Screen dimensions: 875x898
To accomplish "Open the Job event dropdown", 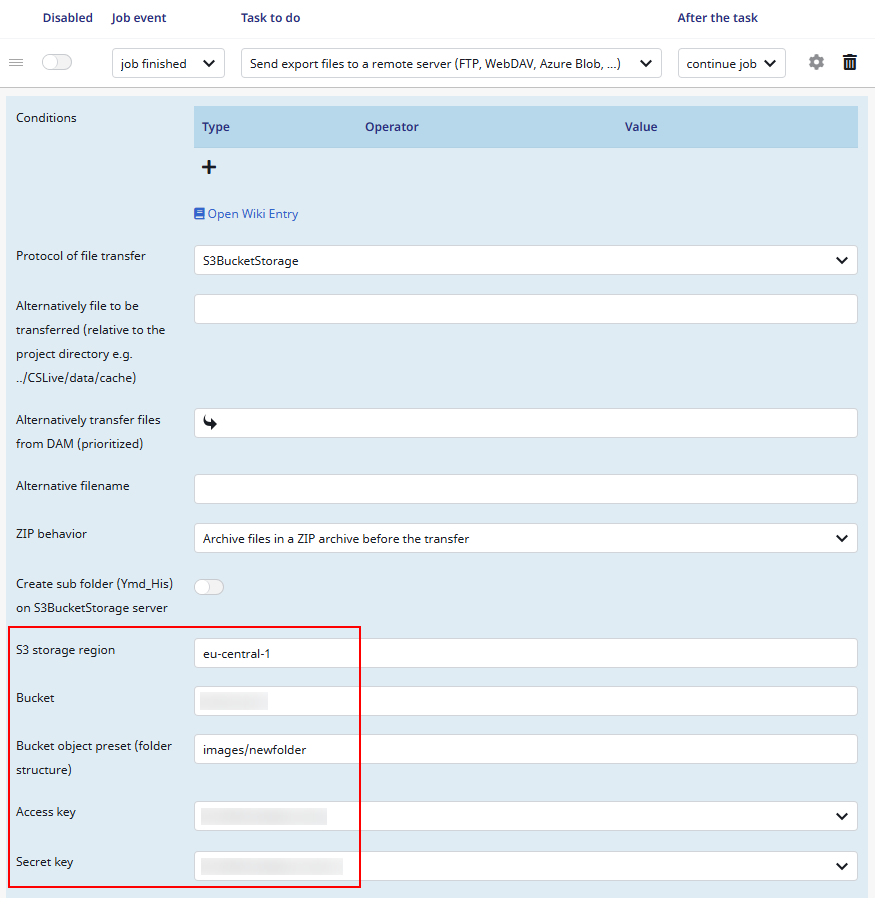I will pyautogui.click(x=168, y=63).
